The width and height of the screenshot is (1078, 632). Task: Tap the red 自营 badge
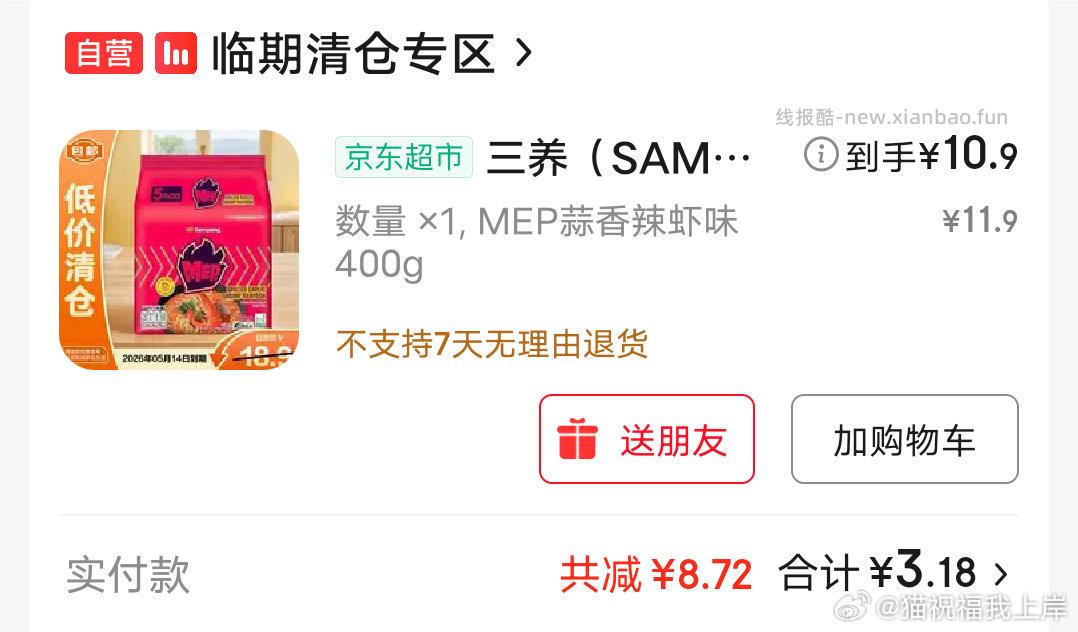pyautogui.click(x=104, y=53)
